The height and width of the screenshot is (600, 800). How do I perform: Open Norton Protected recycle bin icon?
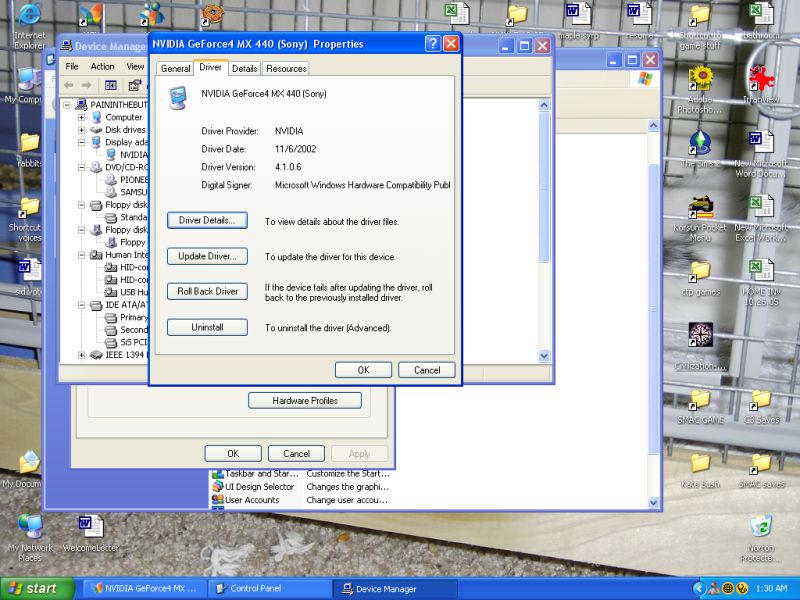(x=761, y=538)
